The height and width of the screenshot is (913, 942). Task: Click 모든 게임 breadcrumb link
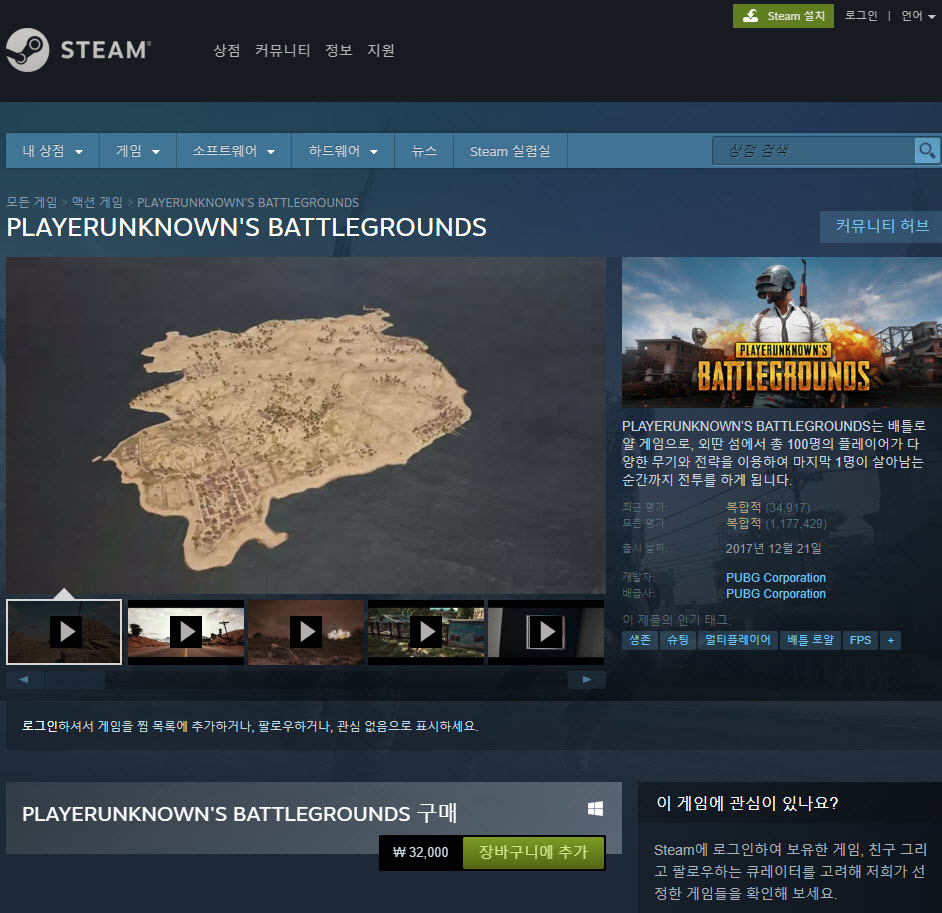(x=32, y=202)
